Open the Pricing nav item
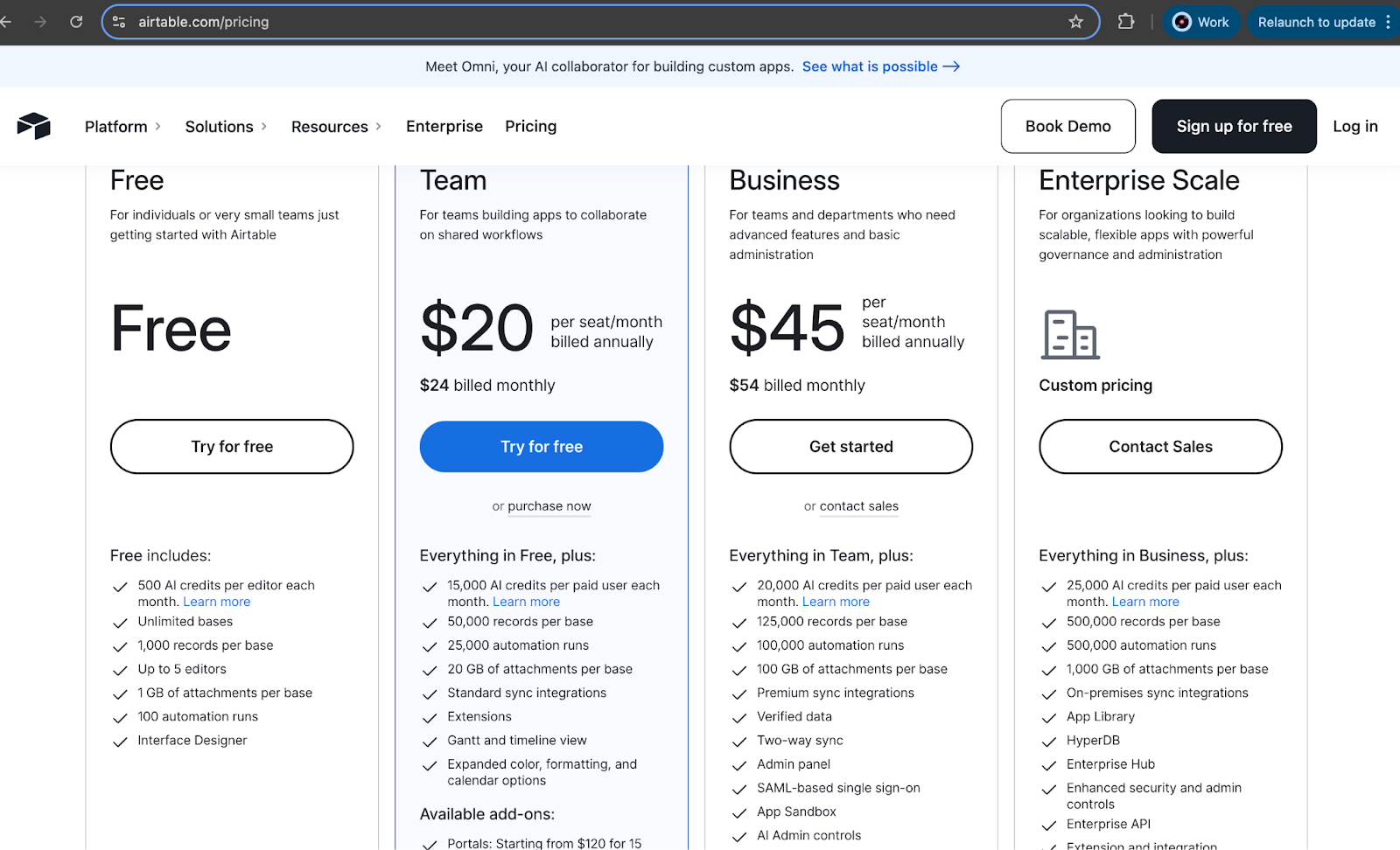 pos(530,126)
